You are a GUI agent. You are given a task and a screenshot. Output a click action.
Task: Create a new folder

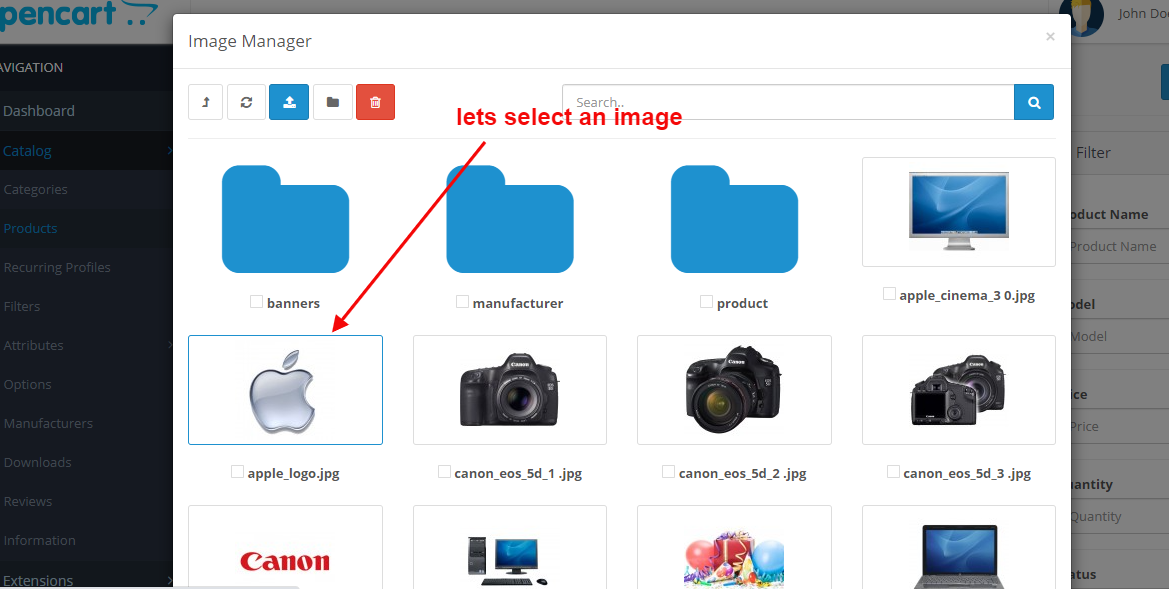[x=333, y=102]
